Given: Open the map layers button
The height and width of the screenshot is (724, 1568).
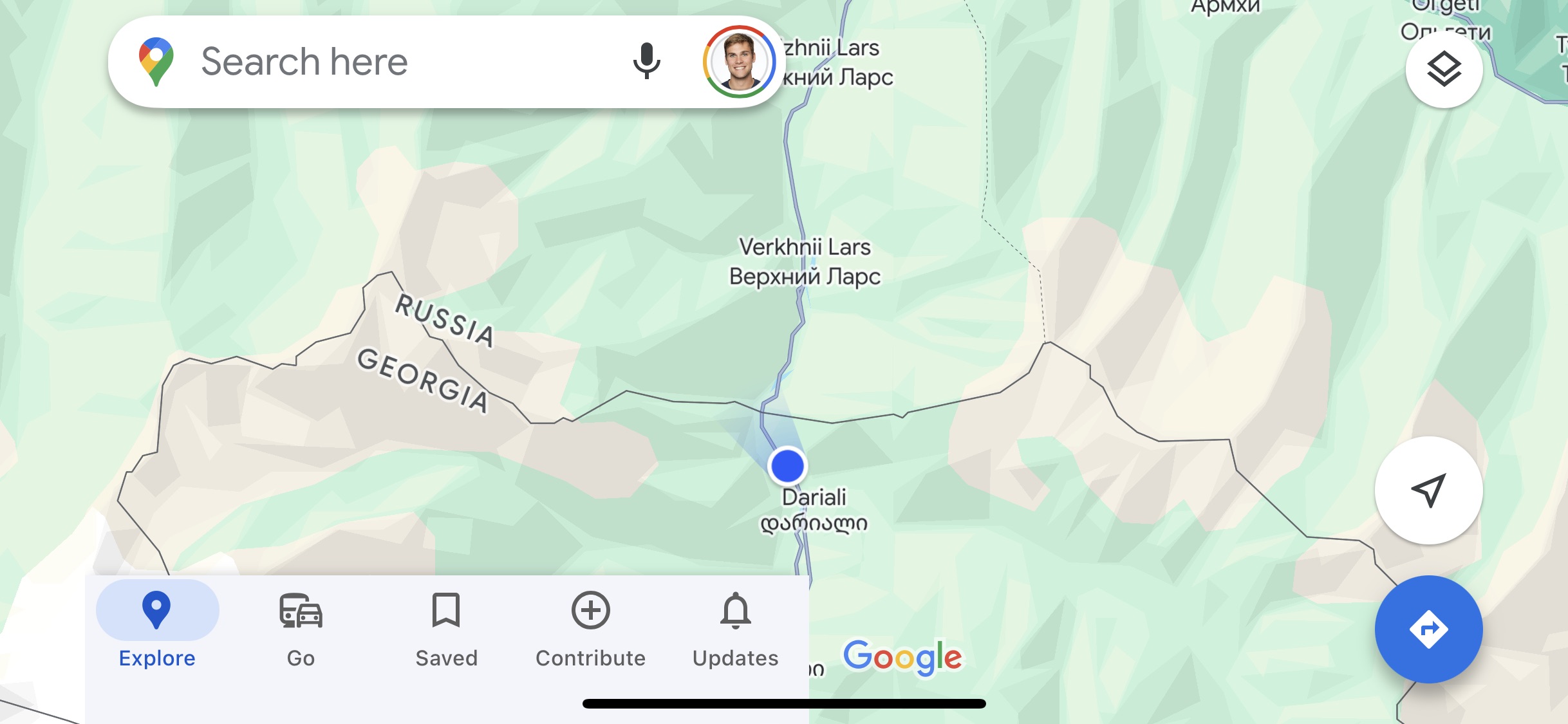Looking at the screenshot, I should point(1444,69).
